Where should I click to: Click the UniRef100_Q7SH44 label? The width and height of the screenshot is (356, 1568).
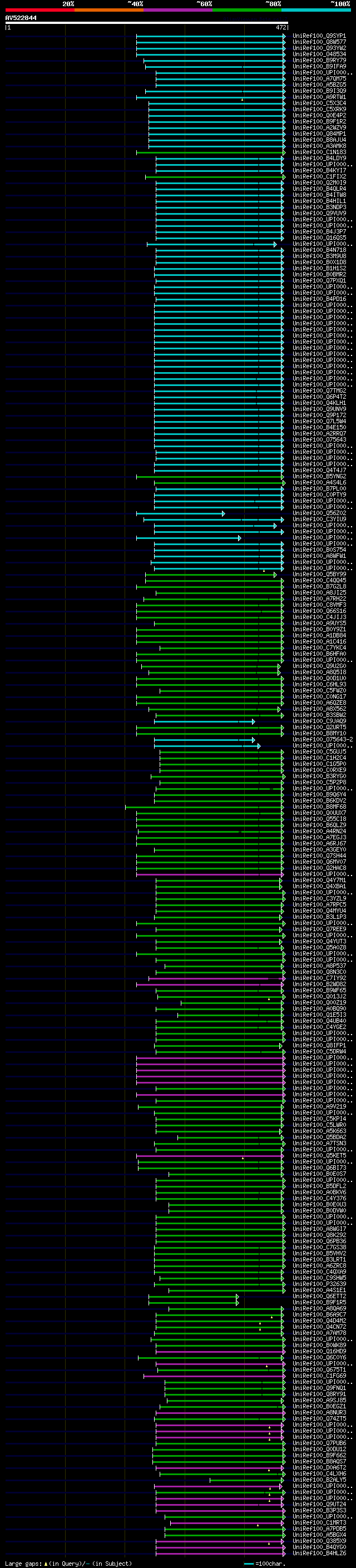pyautogui.click(x=319, y=856)
